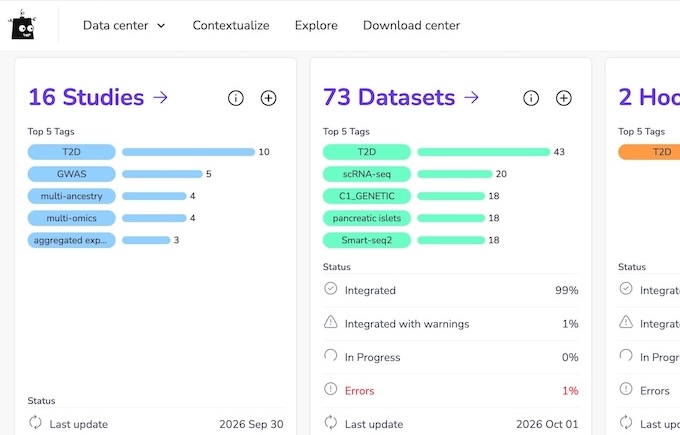Select the aggregated exp... tag
680x435 pixels.
click(x=72, y=240)
